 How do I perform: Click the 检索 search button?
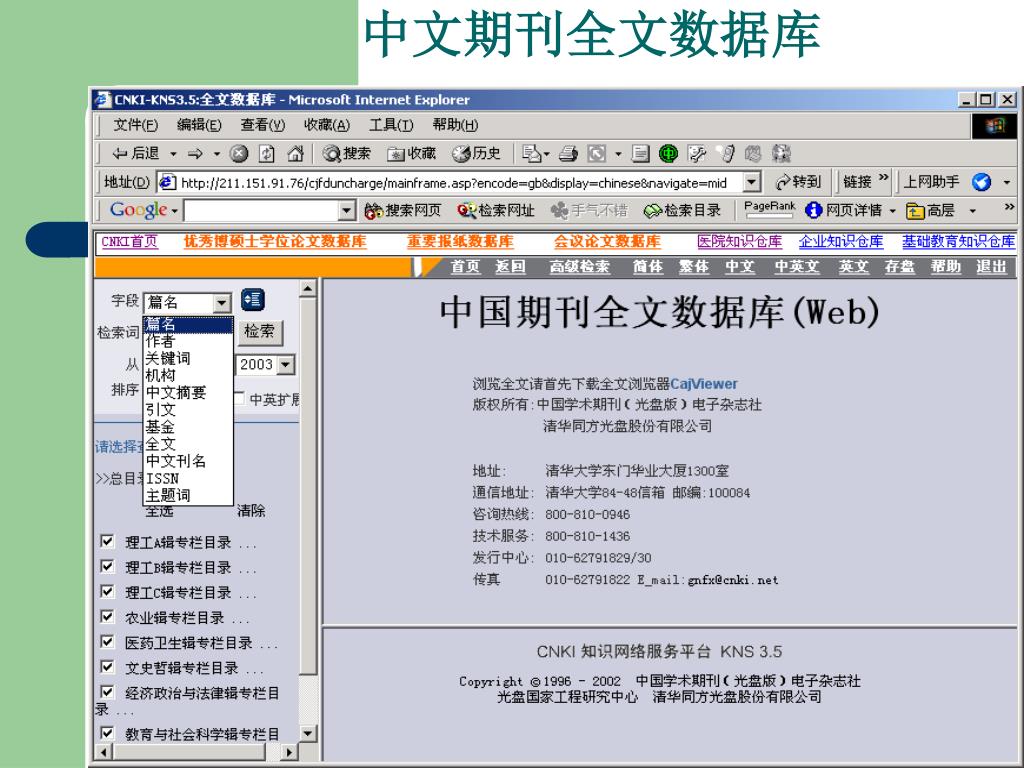260,332
